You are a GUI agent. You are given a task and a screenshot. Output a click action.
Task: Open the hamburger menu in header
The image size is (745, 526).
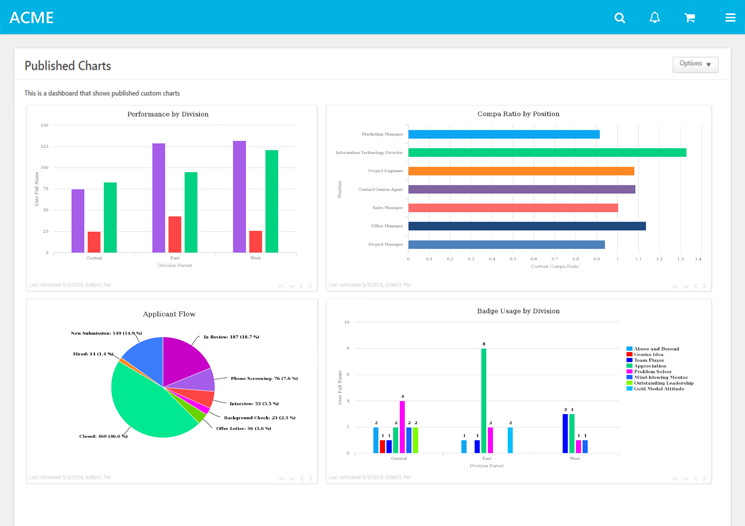point(730,18)
